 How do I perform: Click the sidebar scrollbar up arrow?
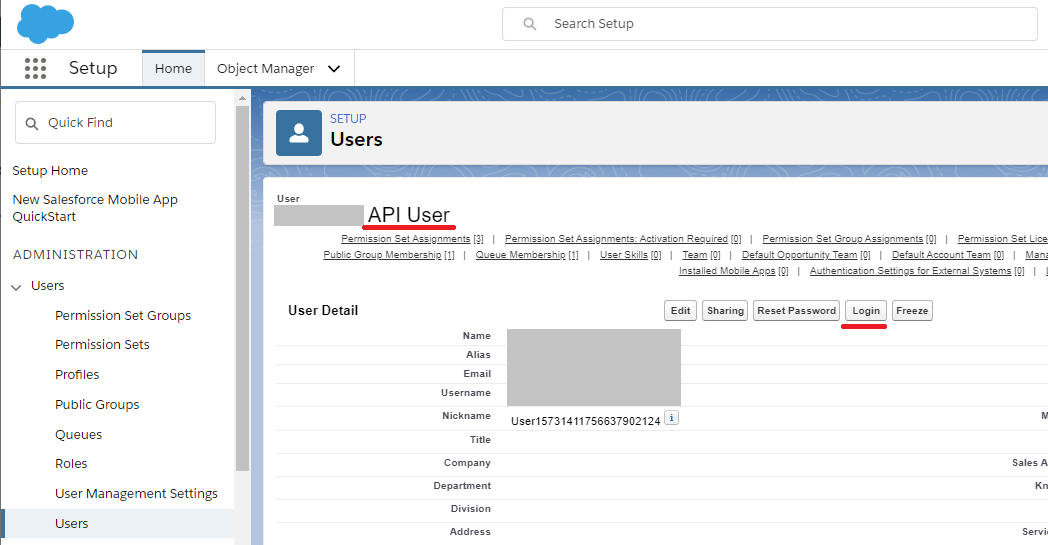tap(242, 98)
